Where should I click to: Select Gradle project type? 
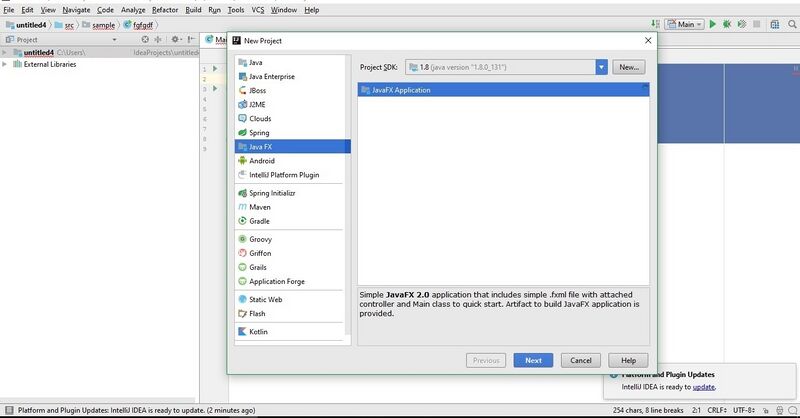292,222
